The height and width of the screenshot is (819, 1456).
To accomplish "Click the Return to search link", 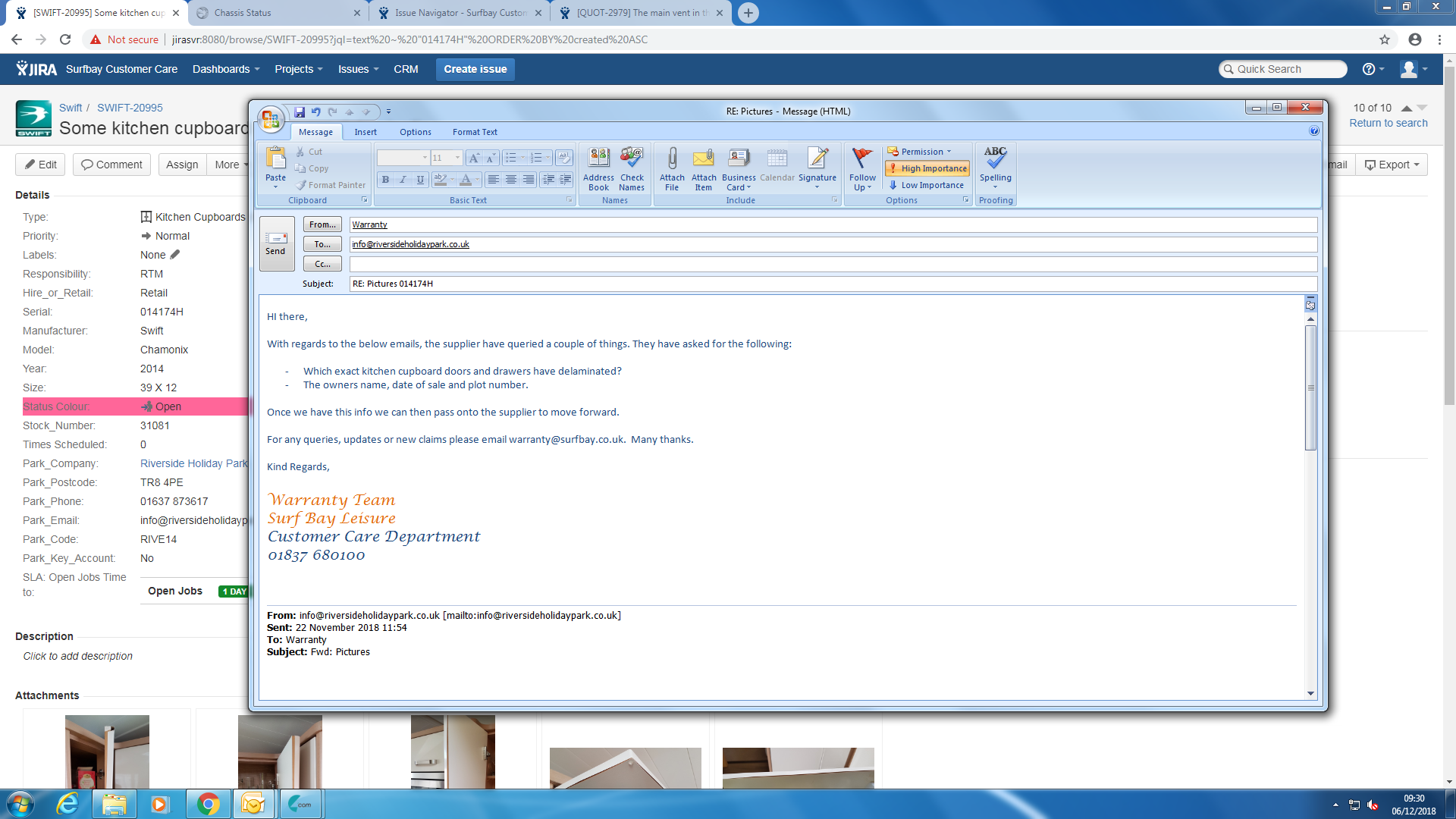I will click(x=1388, y=123).
